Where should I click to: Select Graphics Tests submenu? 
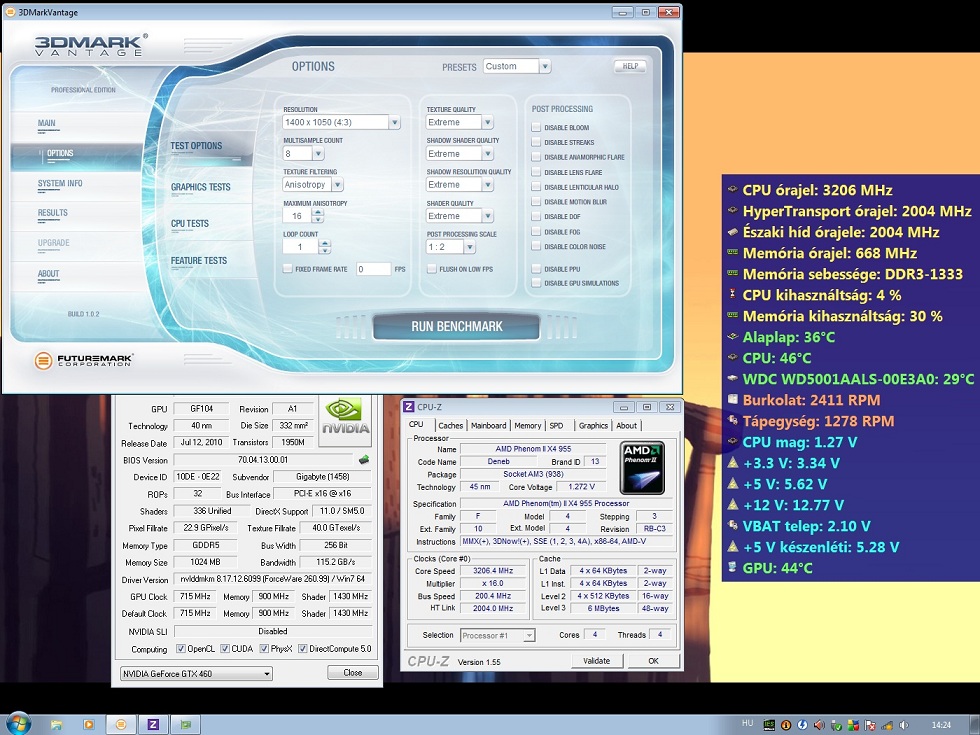click(x=201, y=187)
